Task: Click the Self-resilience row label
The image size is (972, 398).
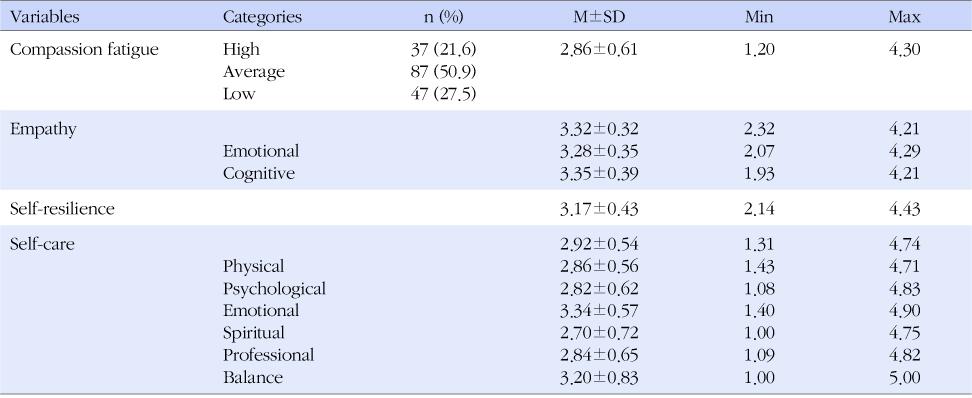Action: 63,209
